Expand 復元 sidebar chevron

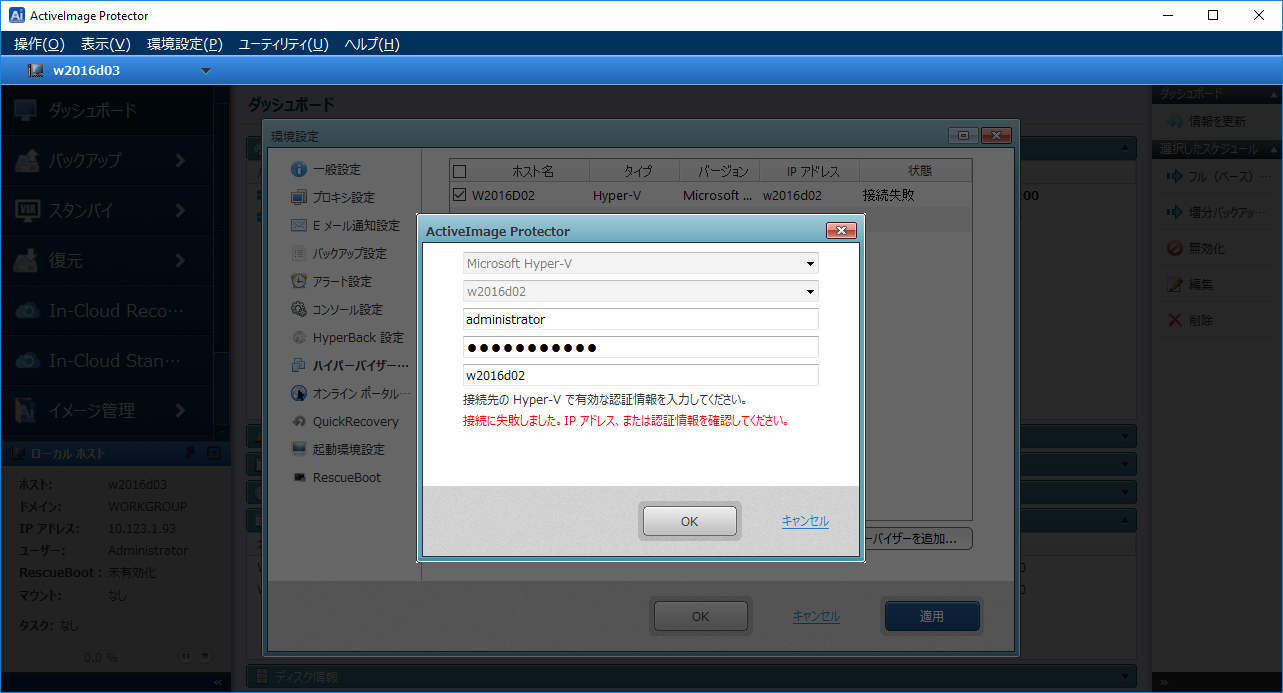[180, 260]
